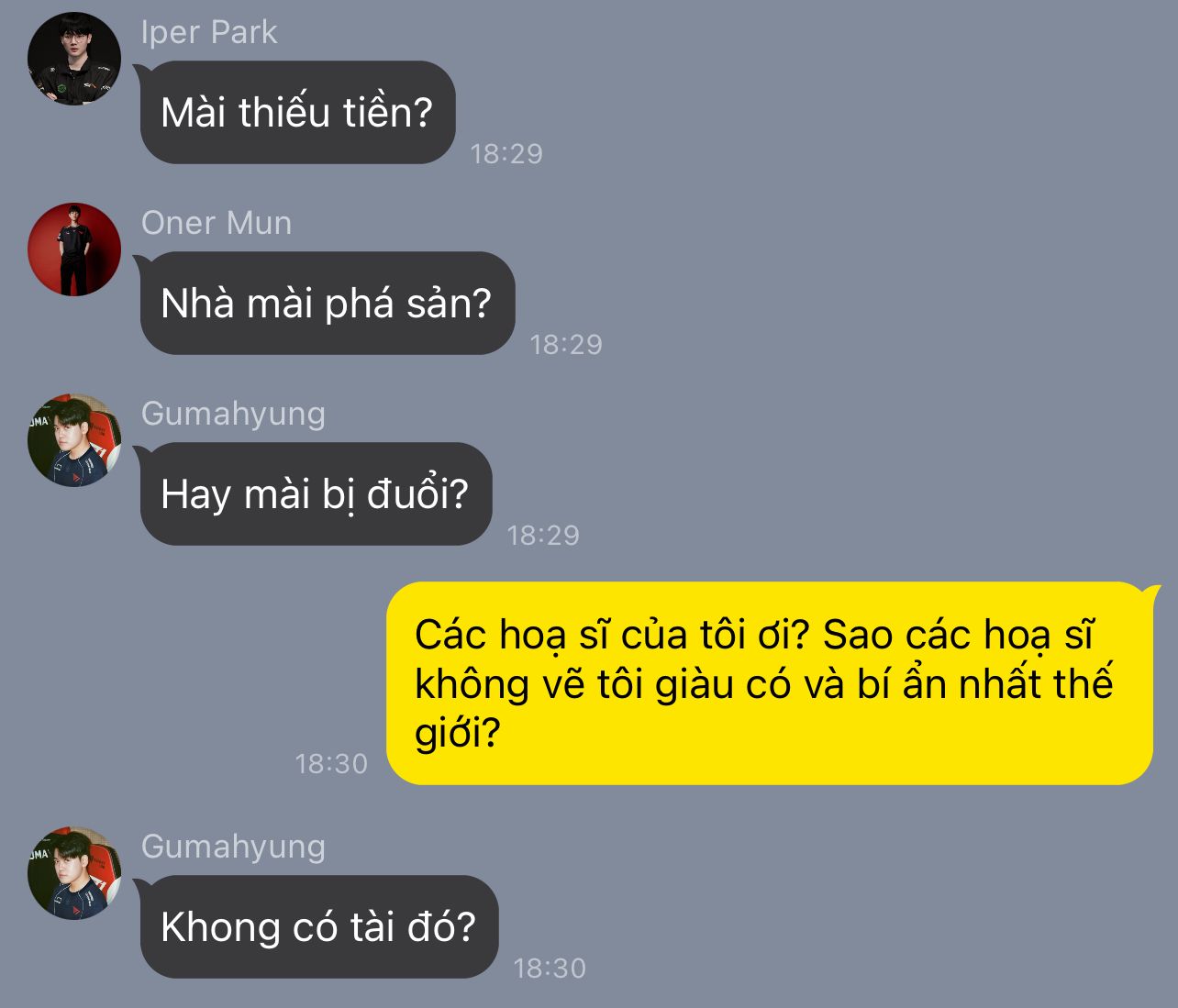Click the 18:30 timestamp beside 'Khong có tài đó?'
Image resolution: width=1178 pixels, height=1008 pixels.
coord(550,968)
